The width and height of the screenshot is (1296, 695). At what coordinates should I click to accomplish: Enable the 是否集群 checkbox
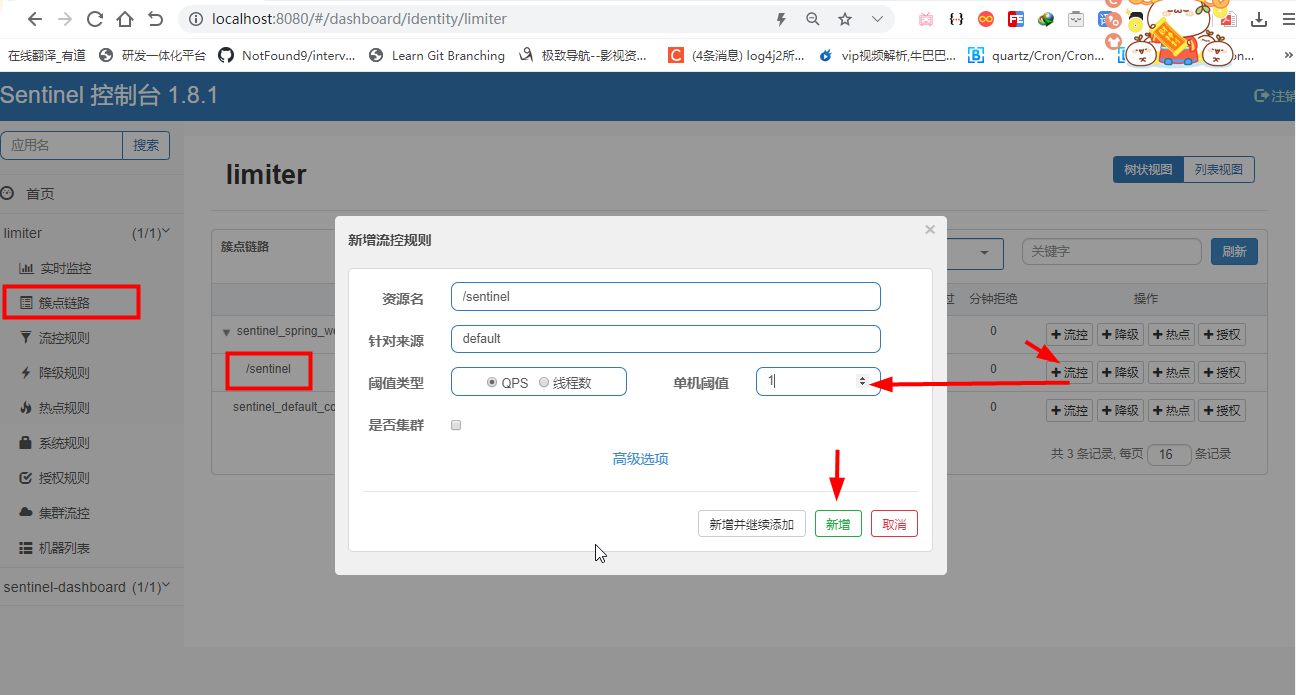pos(456,424)
